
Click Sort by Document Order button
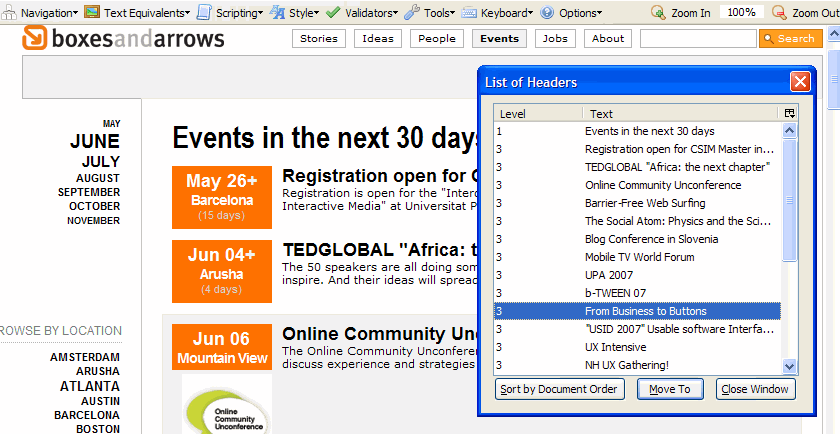[560, 389]
